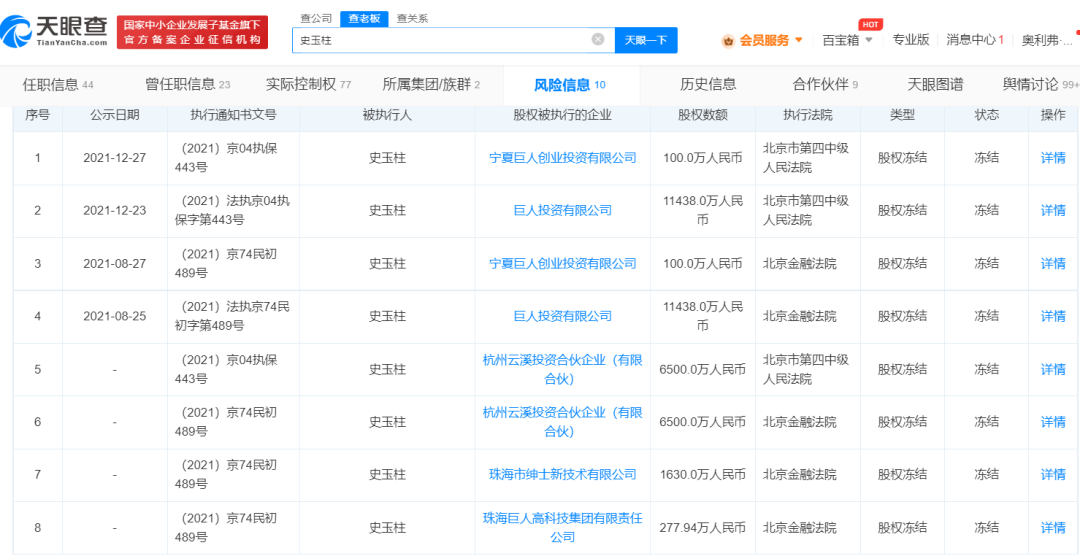Open 珠海市绅士新技术有限公司 link
The image size is (1080, 556).
click(x=562, y=475)
